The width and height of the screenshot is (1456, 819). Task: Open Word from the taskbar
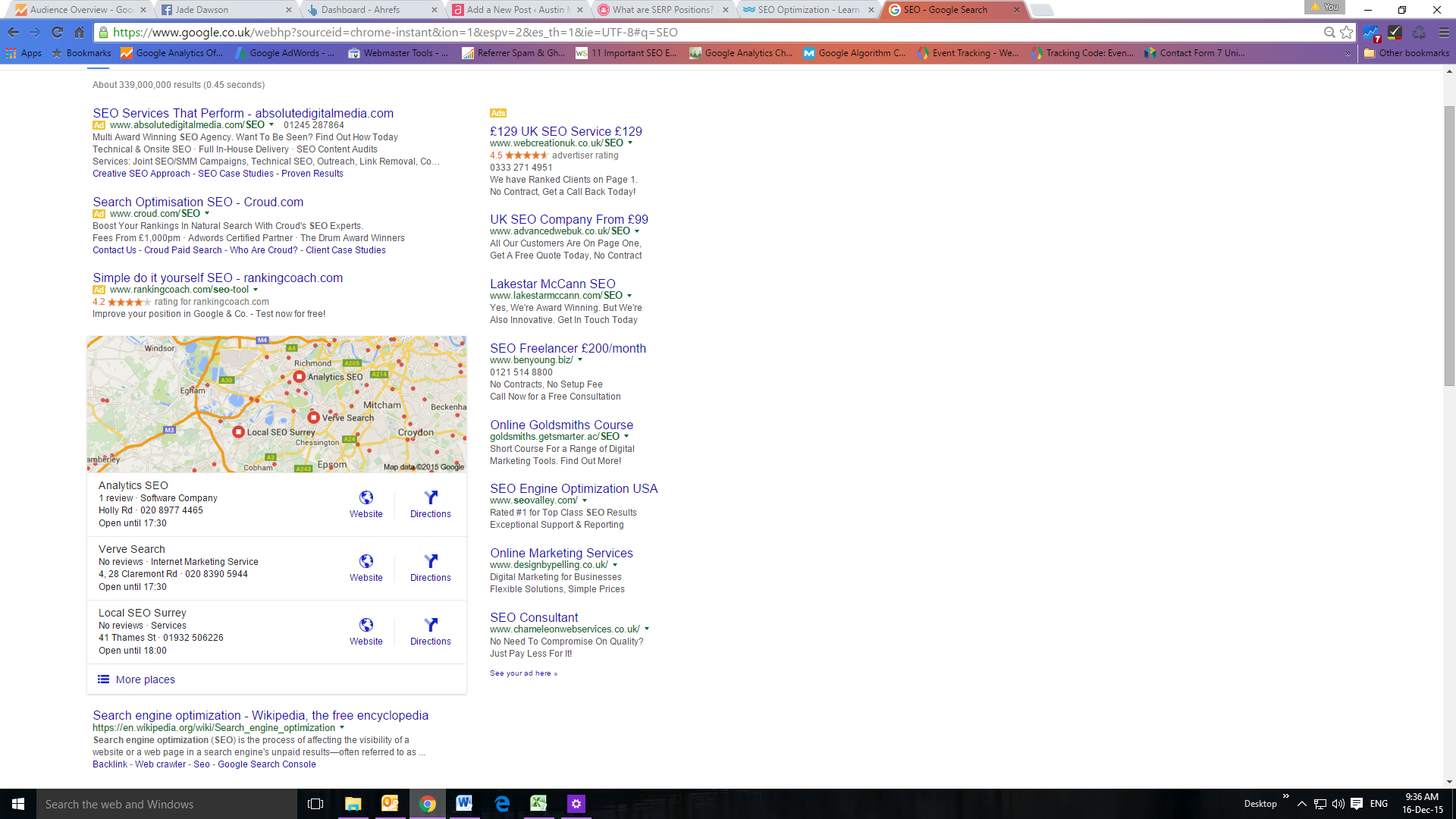click(464, 804)
